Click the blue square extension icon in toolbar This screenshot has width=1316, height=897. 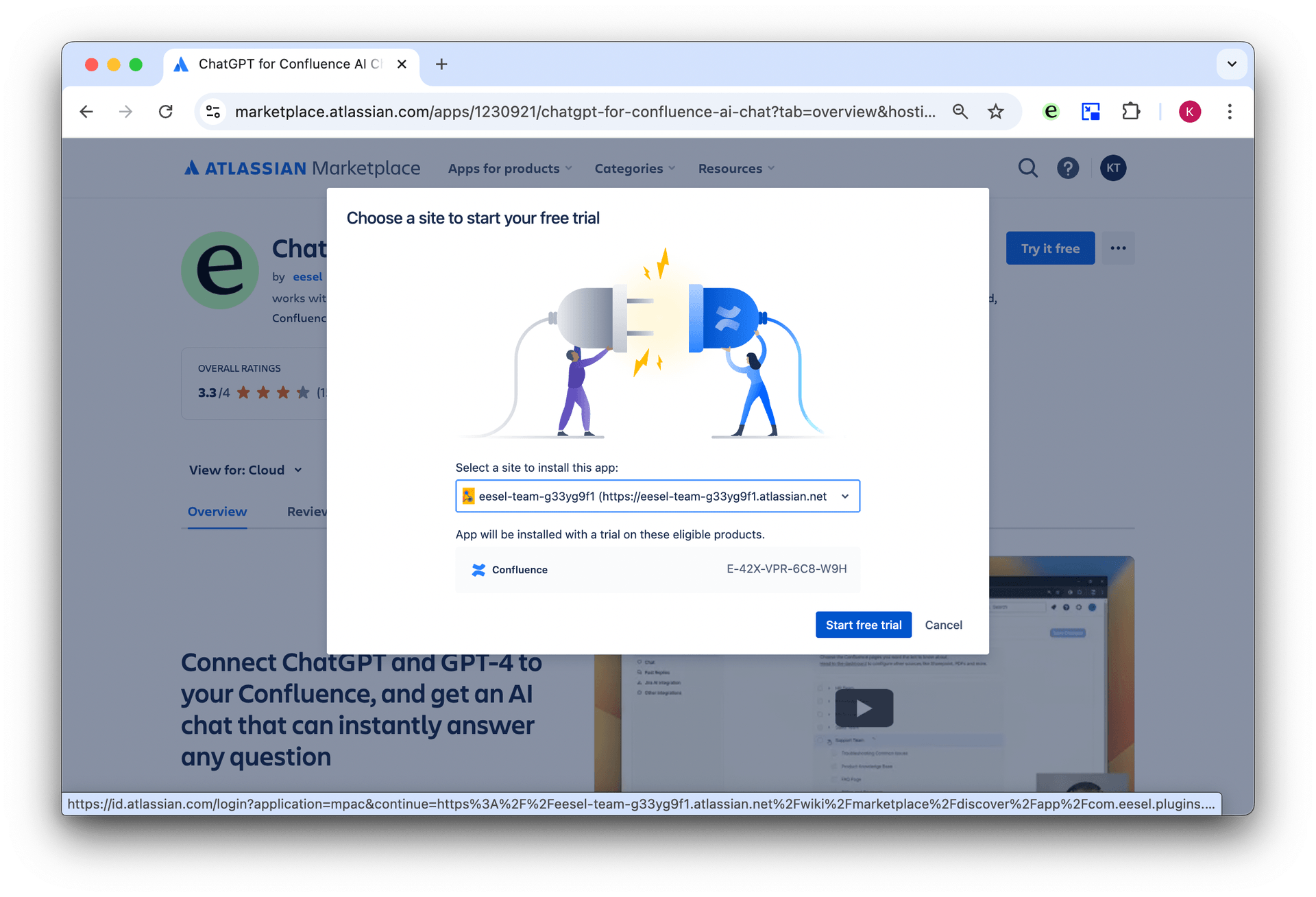pyautogui.click(x=1090, y=112)
